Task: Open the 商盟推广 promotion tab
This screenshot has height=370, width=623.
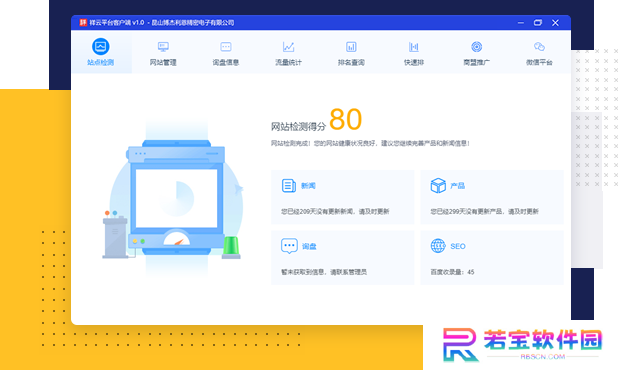Action: [476, 52]
